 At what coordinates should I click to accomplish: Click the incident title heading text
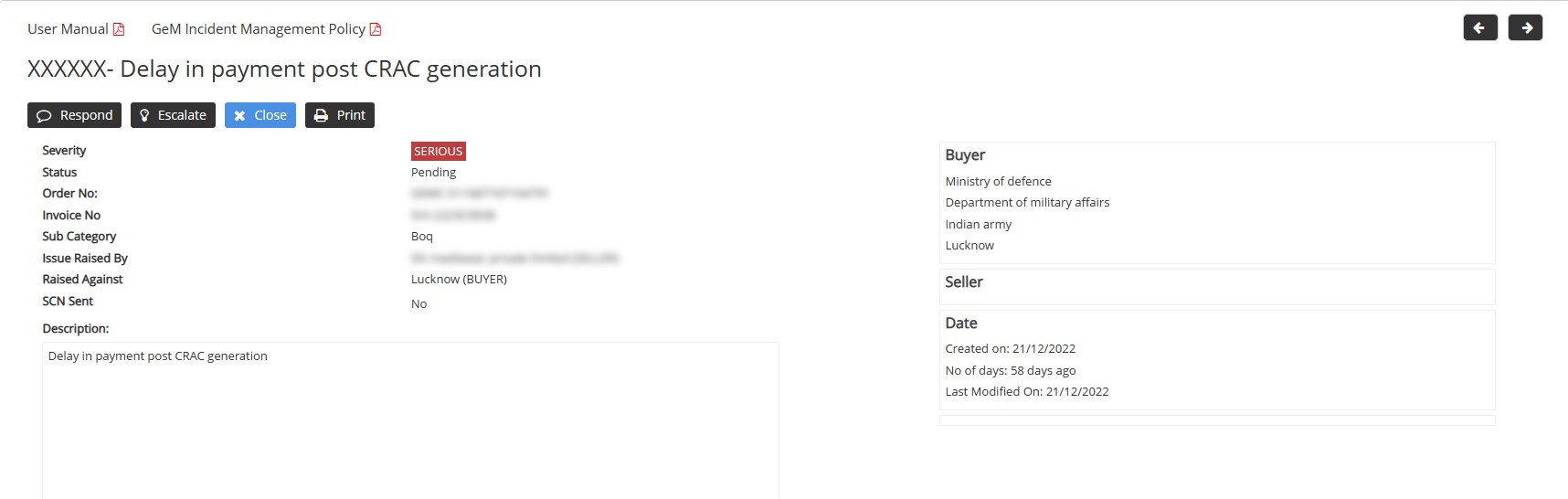point(284,69)
